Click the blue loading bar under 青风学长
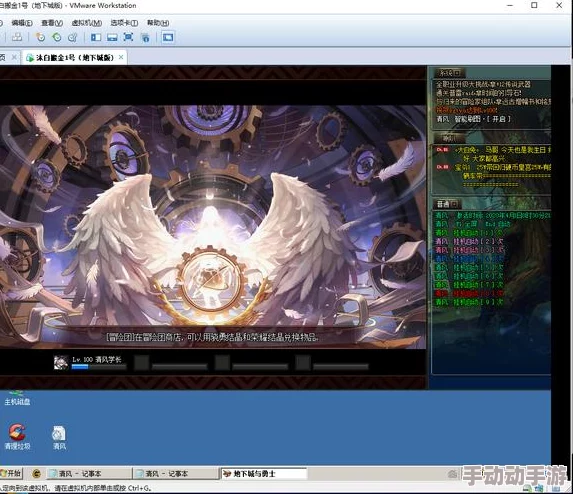This screenshot has width=573, height=494. tap(98, 367)
